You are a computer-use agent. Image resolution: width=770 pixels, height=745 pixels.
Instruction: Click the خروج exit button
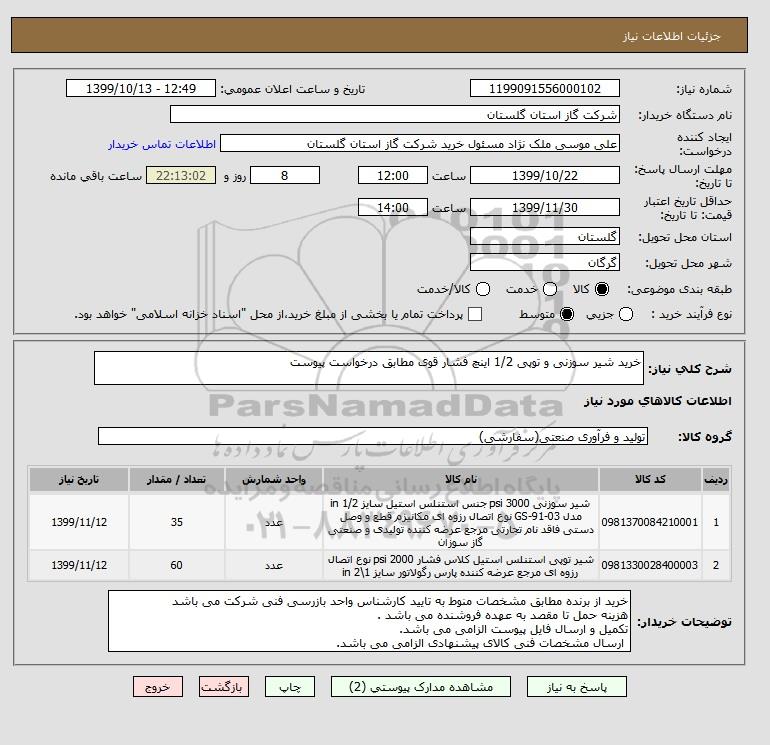tap(158, 687)
